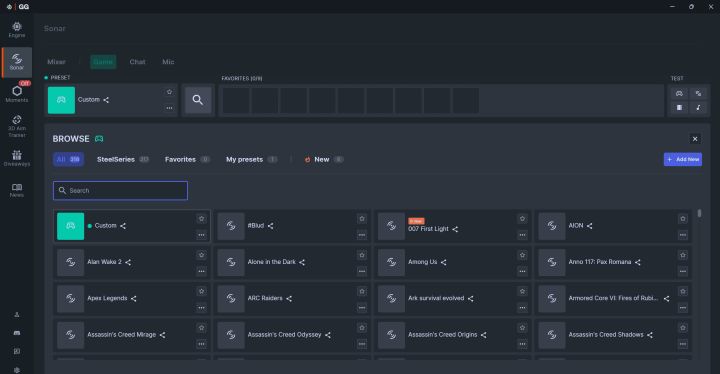Select the Custom preset card in list

pos(132,226)
